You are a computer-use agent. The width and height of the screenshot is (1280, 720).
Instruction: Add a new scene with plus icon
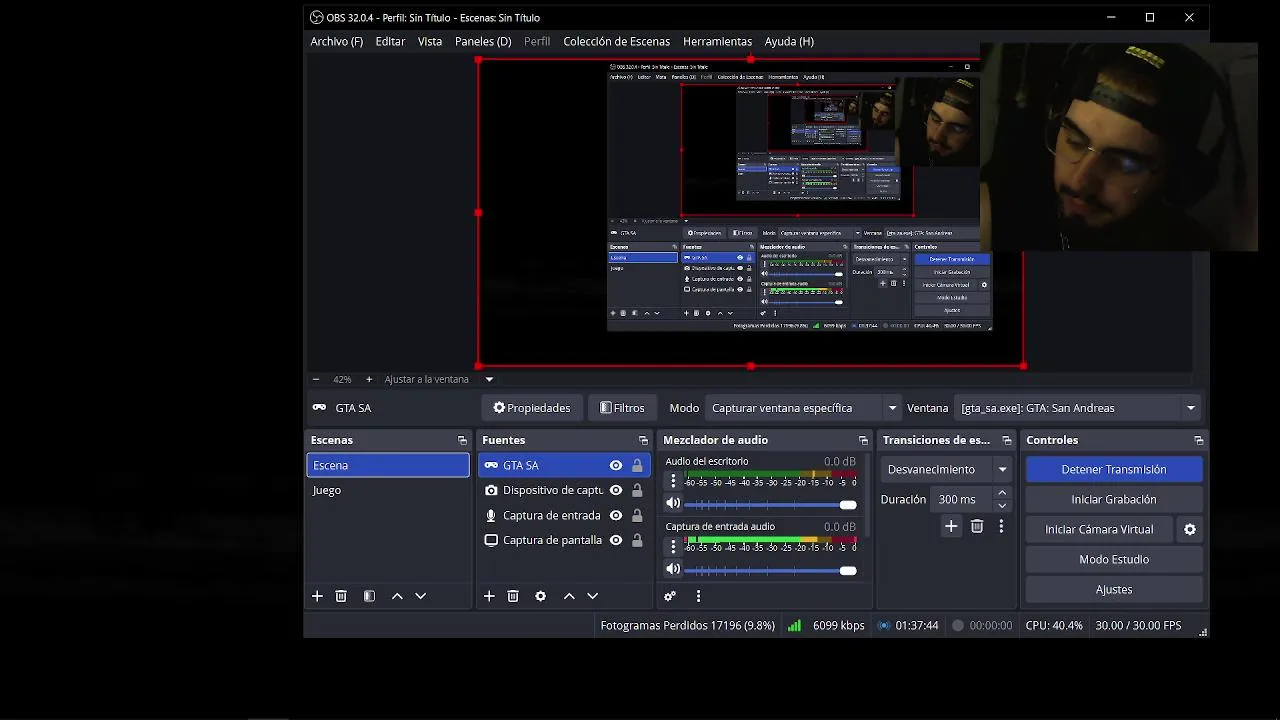[x=317, y=596]
